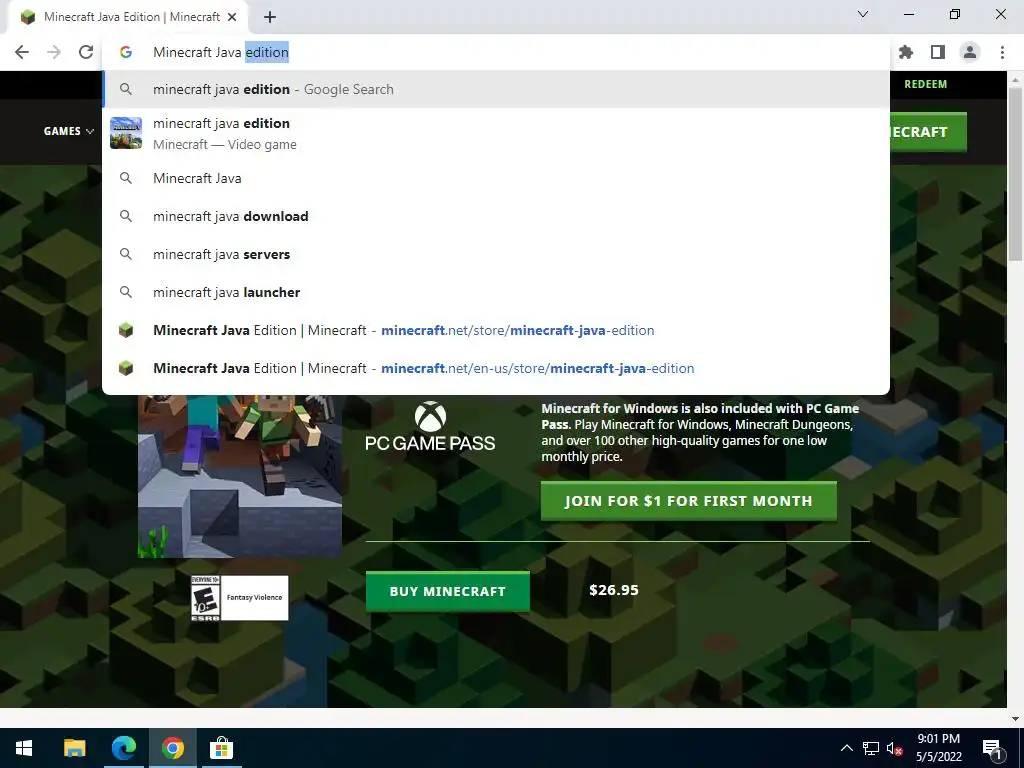Viewport: 1024px width, 768px height.
Task: Open the minecraft.net/store/minecraft-java-edition suggestion
Action: tap(496, 330)
